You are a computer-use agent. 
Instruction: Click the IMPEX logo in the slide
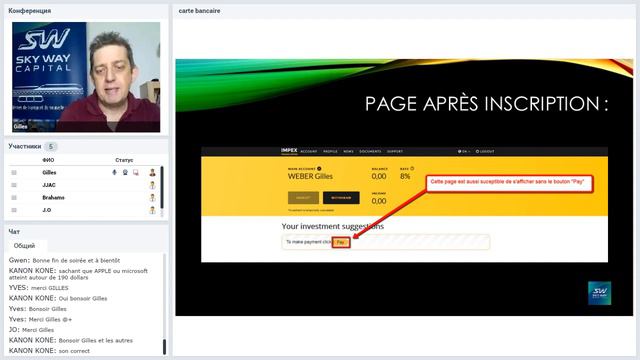point(289,151)
